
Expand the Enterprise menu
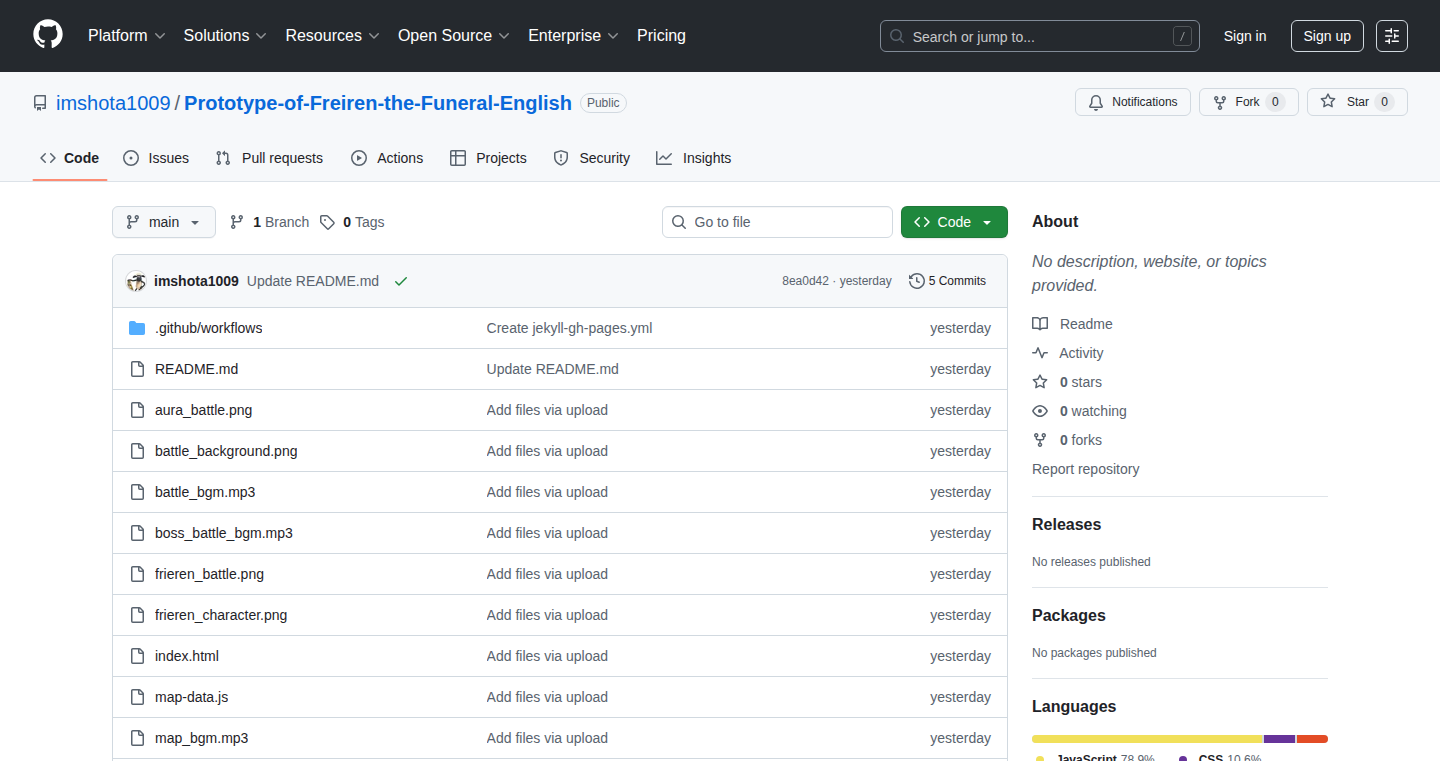pos(573,35)
